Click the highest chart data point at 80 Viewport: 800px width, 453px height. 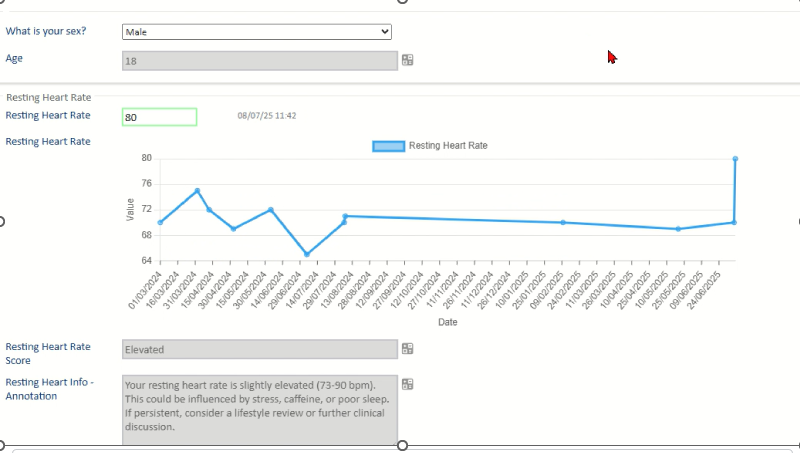coord(735,158)
